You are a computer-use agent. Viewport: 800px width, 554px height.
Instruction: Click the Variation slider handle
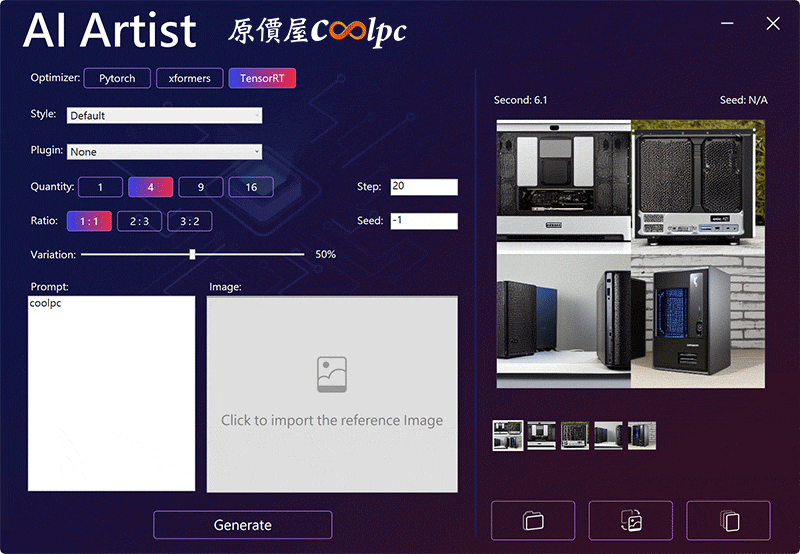pos(192,254)
